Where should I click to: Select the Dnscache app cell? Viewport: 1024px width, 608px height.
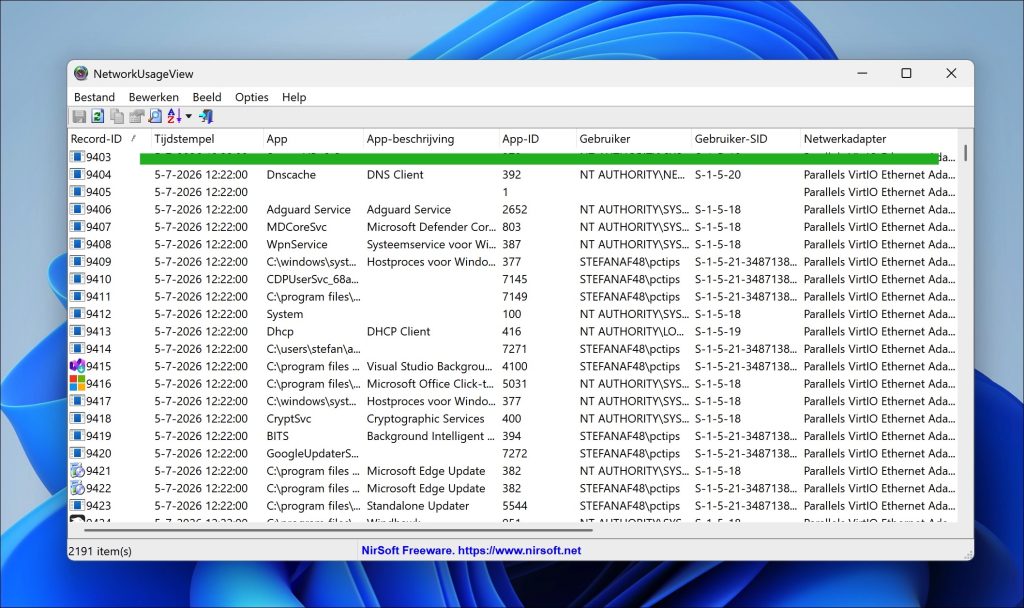pos(291,175)
